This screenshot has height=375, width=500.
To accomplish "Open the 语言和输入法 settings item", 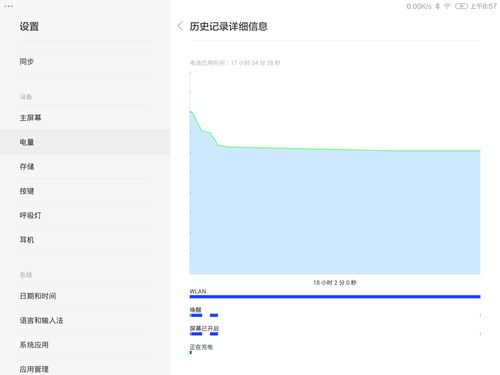I will (x=85, y=320).
